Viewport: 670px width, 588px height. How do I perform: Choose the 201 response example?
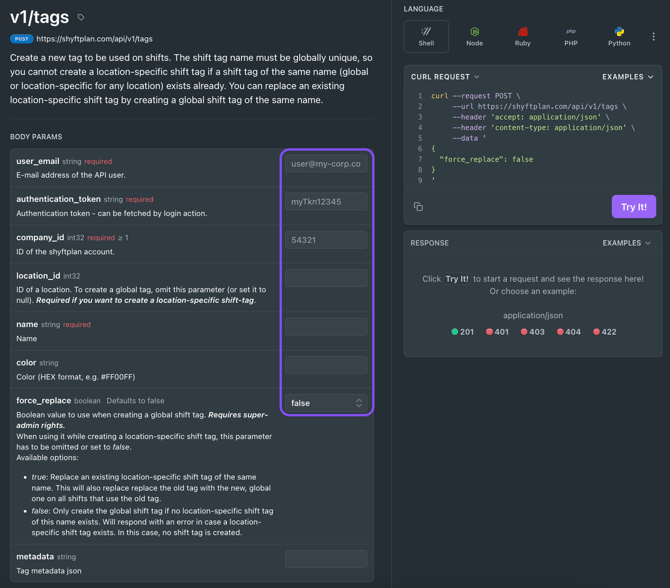pos(462,332)
